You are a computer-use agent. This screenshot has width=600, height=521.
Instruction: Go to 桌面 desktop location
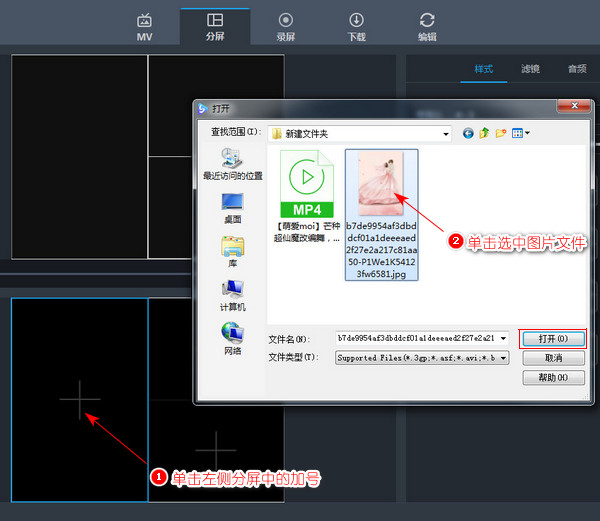(233, 208)
